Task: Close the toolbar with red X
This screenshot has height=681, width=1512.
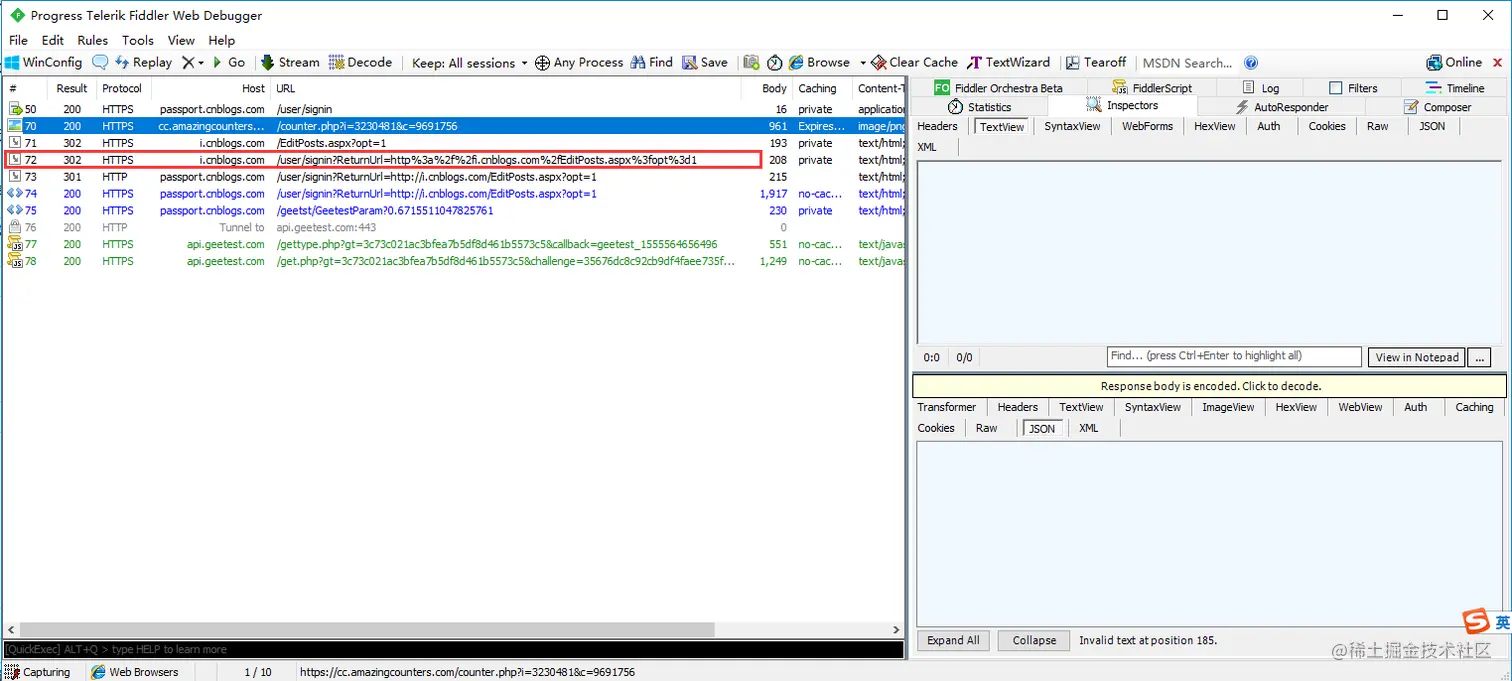Action: click(1498, 62)
